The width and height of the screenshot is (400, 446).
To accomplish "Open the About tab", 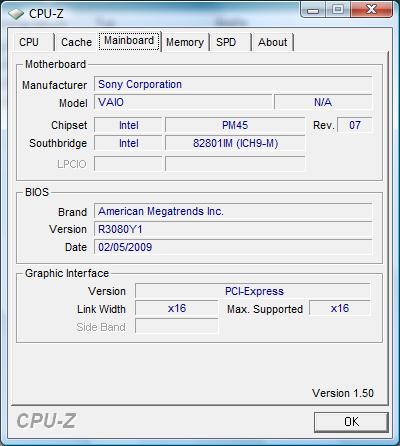I will tap(273, 42).
